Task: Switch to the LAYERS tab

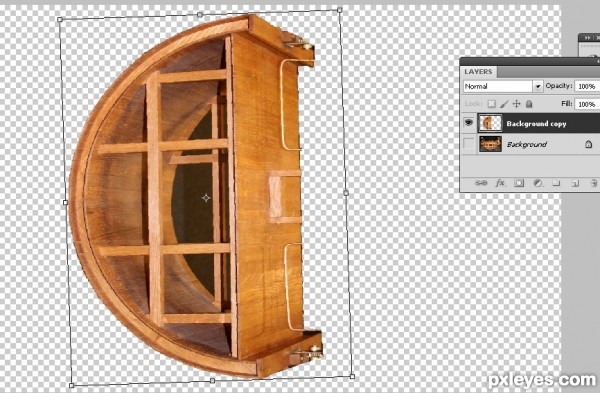Action: coord(478,72)
